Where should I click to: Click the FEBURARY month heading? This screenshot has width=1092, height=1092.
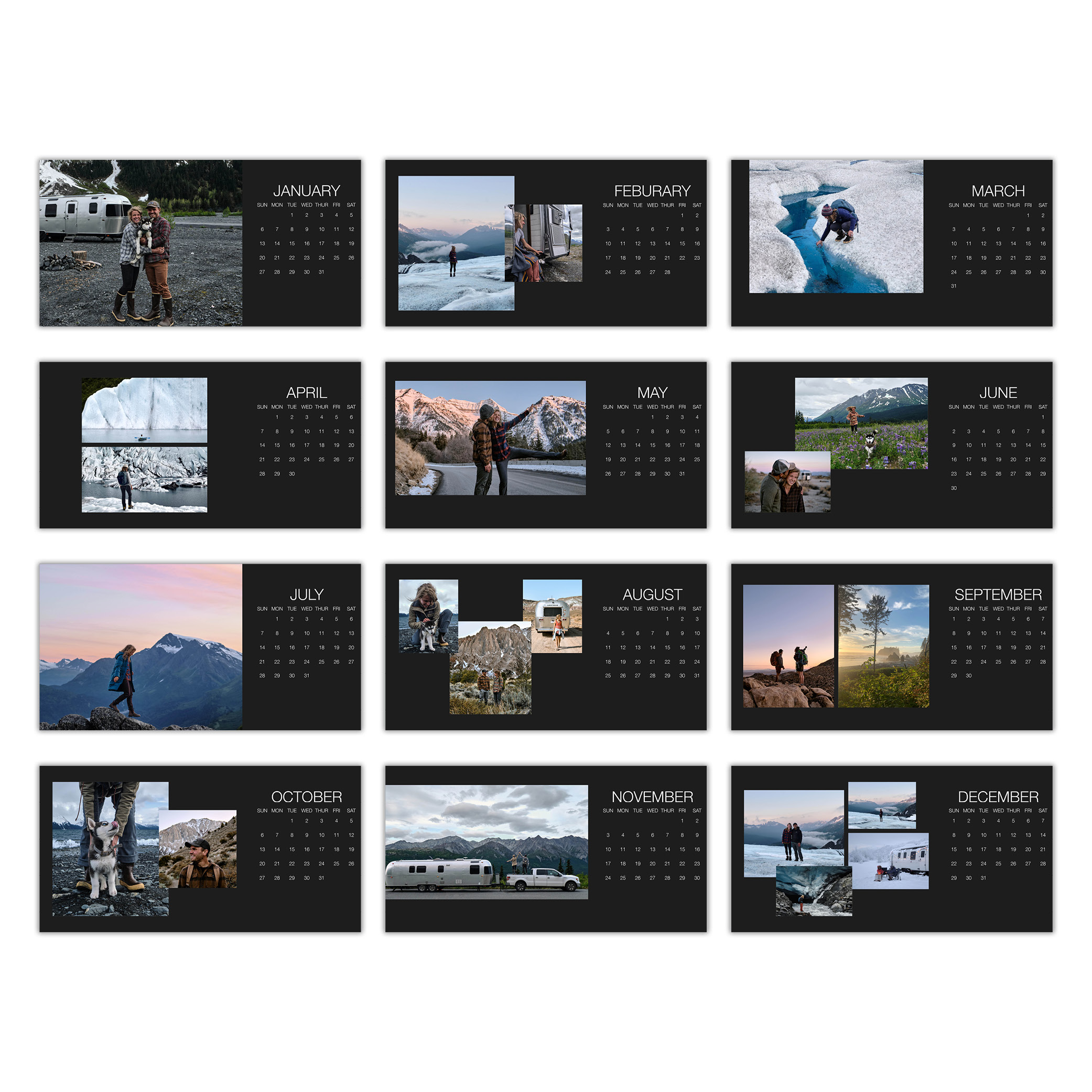(652, 191)
